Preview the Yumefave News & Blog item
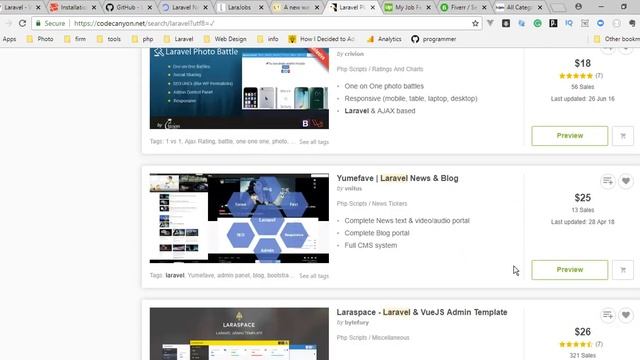The width and height of the screenshot is (640, 360). pyautogui.click(x=570, y=270)
